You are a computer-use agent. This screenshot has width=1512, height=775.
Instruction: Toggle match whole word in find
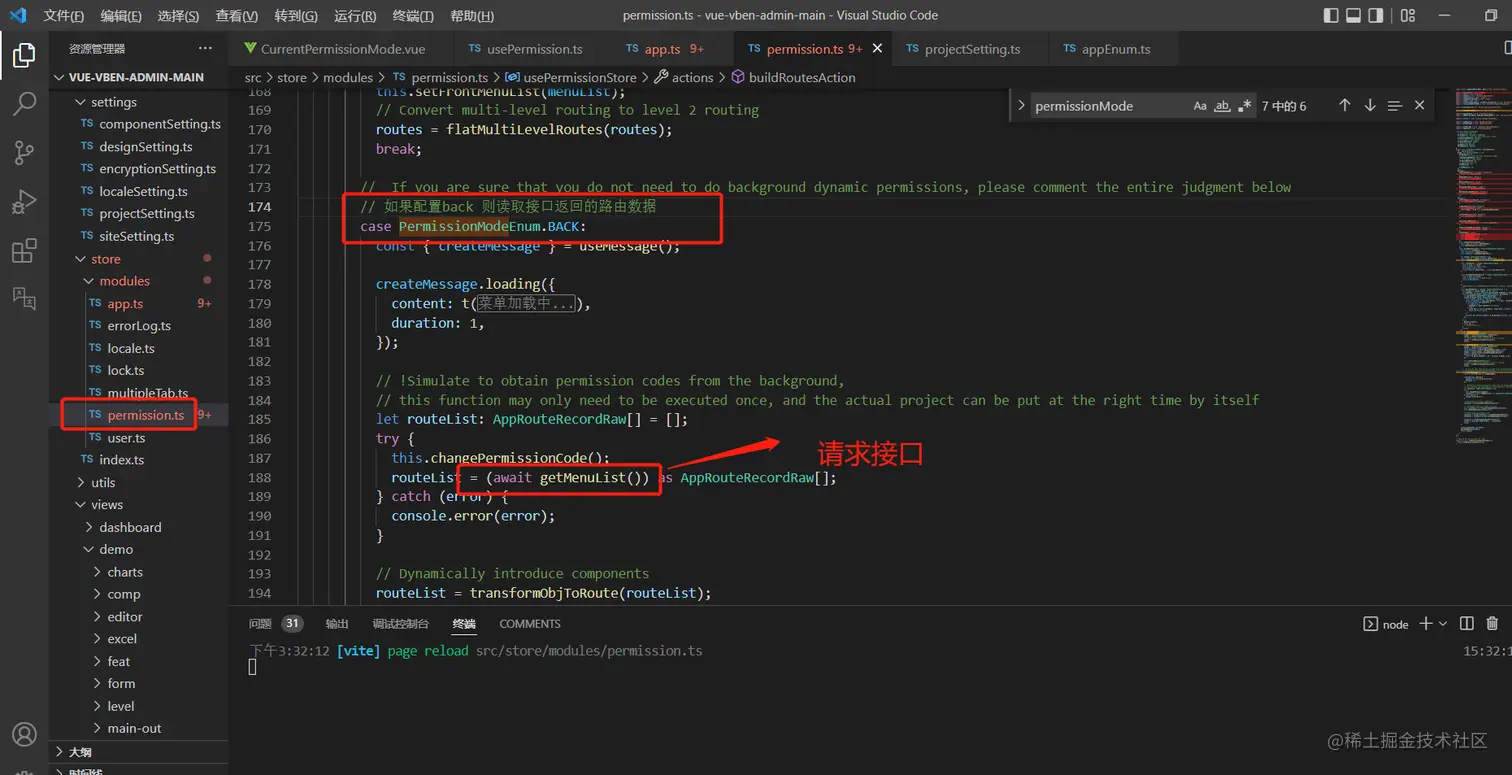[1222, 105]
